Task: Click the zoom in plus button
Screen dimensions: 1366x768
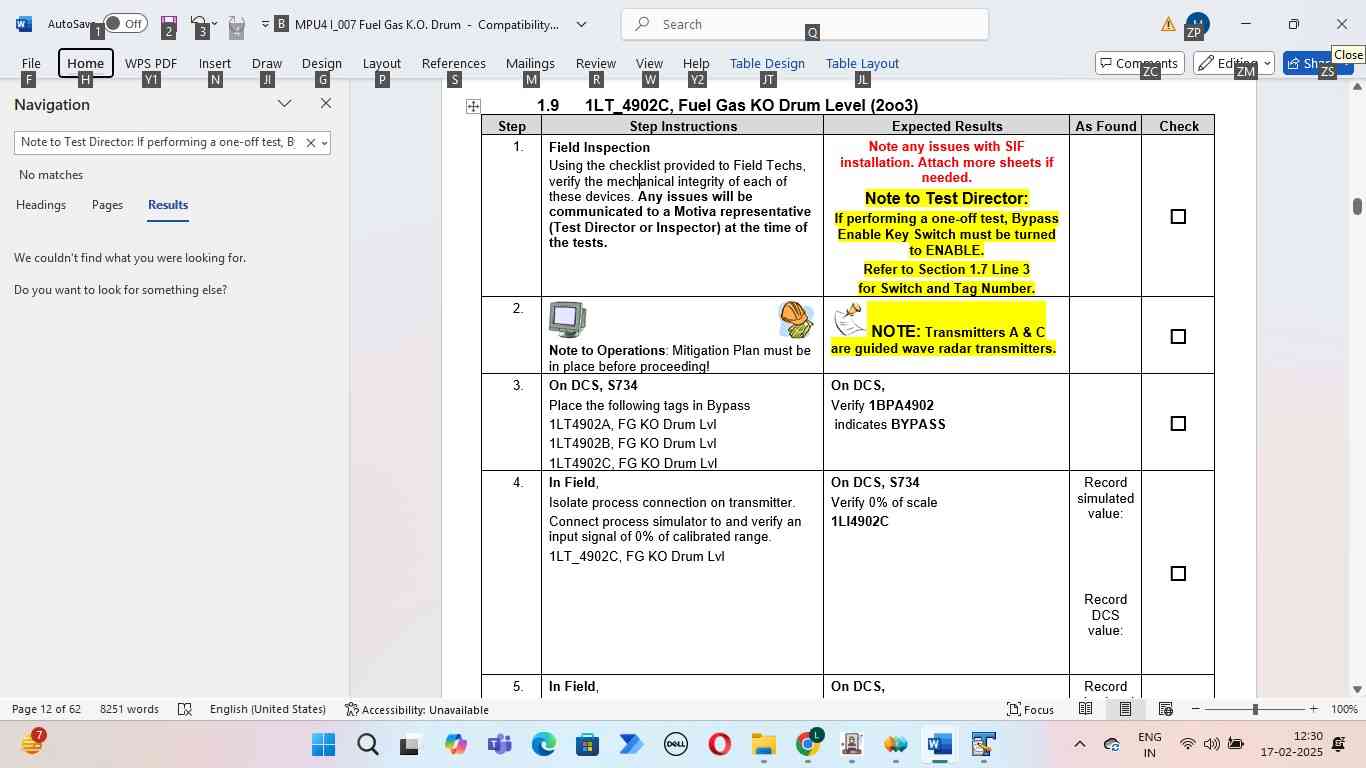Action: pyautogui.click(x=1315, y=709)
